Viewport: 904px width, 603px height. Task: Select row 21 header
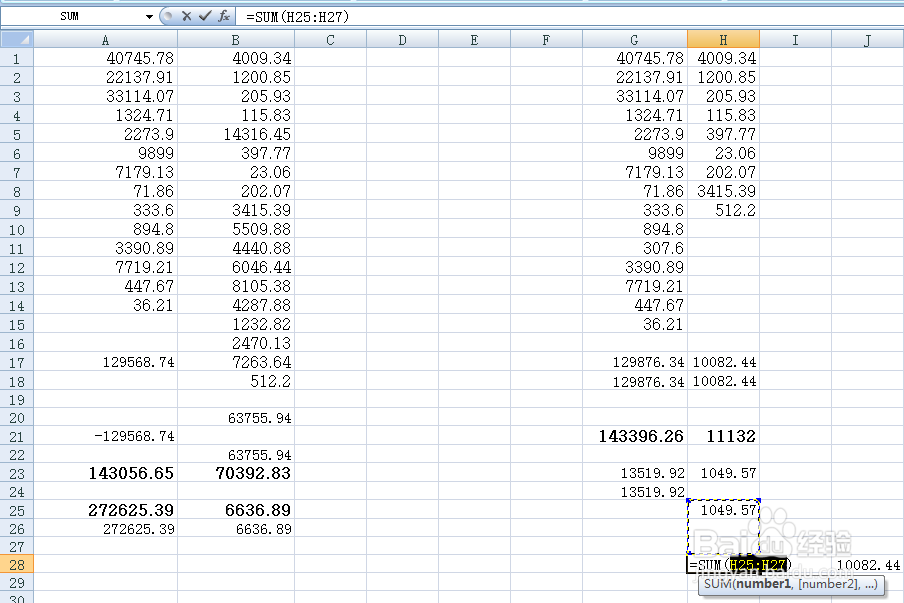[17, 436]
